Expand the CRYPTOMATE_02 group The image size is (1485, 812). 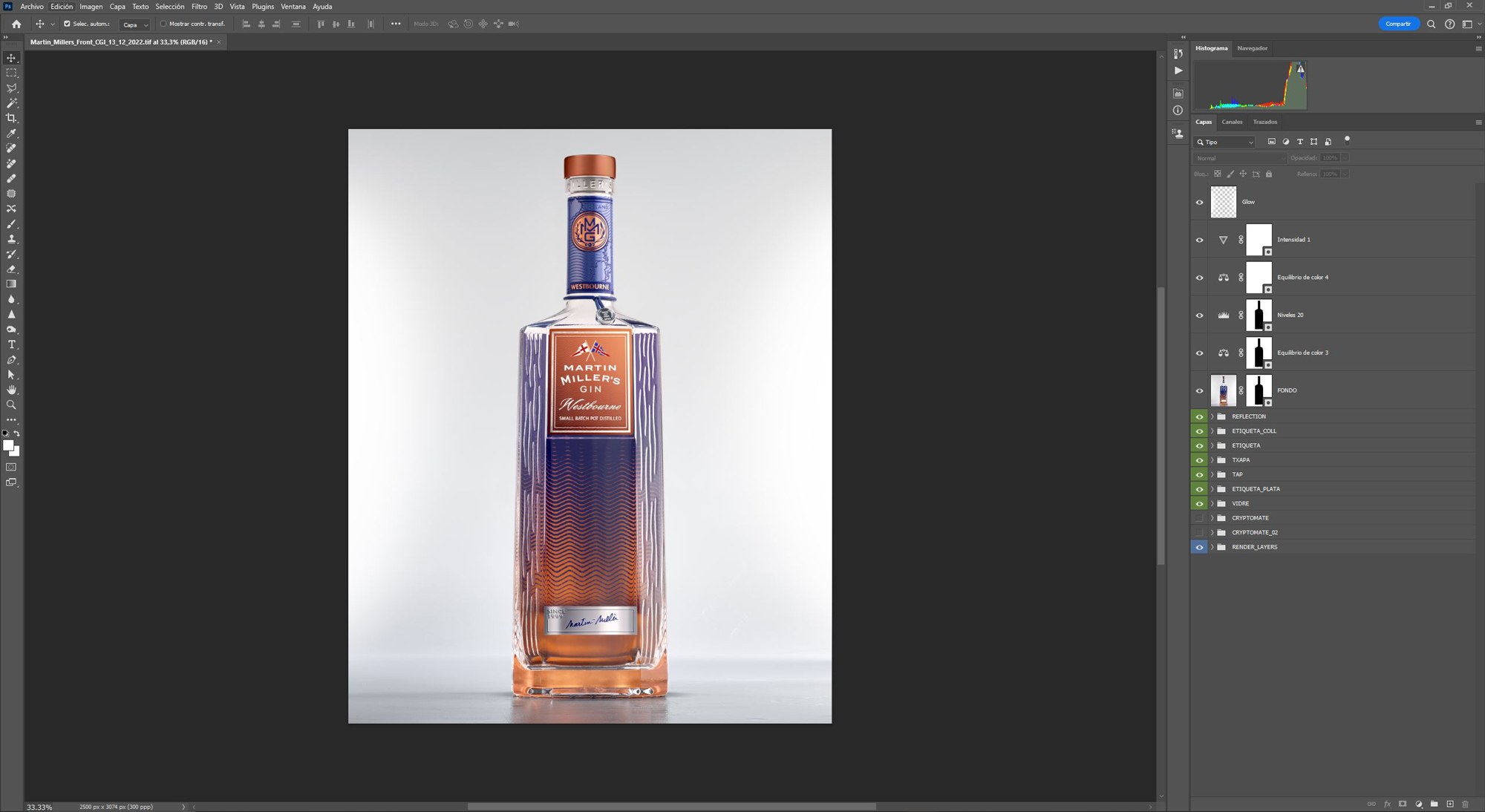[x=1213, y=532]
